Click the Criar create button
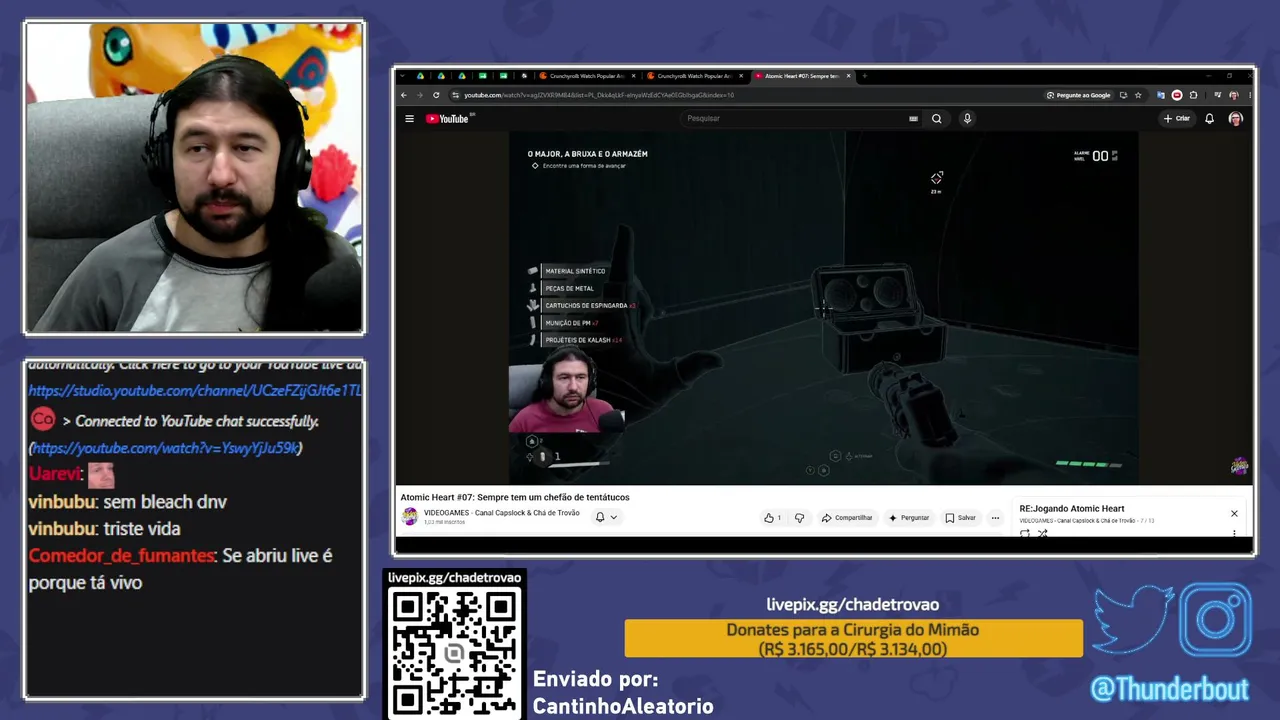Image resolution: width=1280 pixels, height=720 pixels. (x=1177, y=118)
